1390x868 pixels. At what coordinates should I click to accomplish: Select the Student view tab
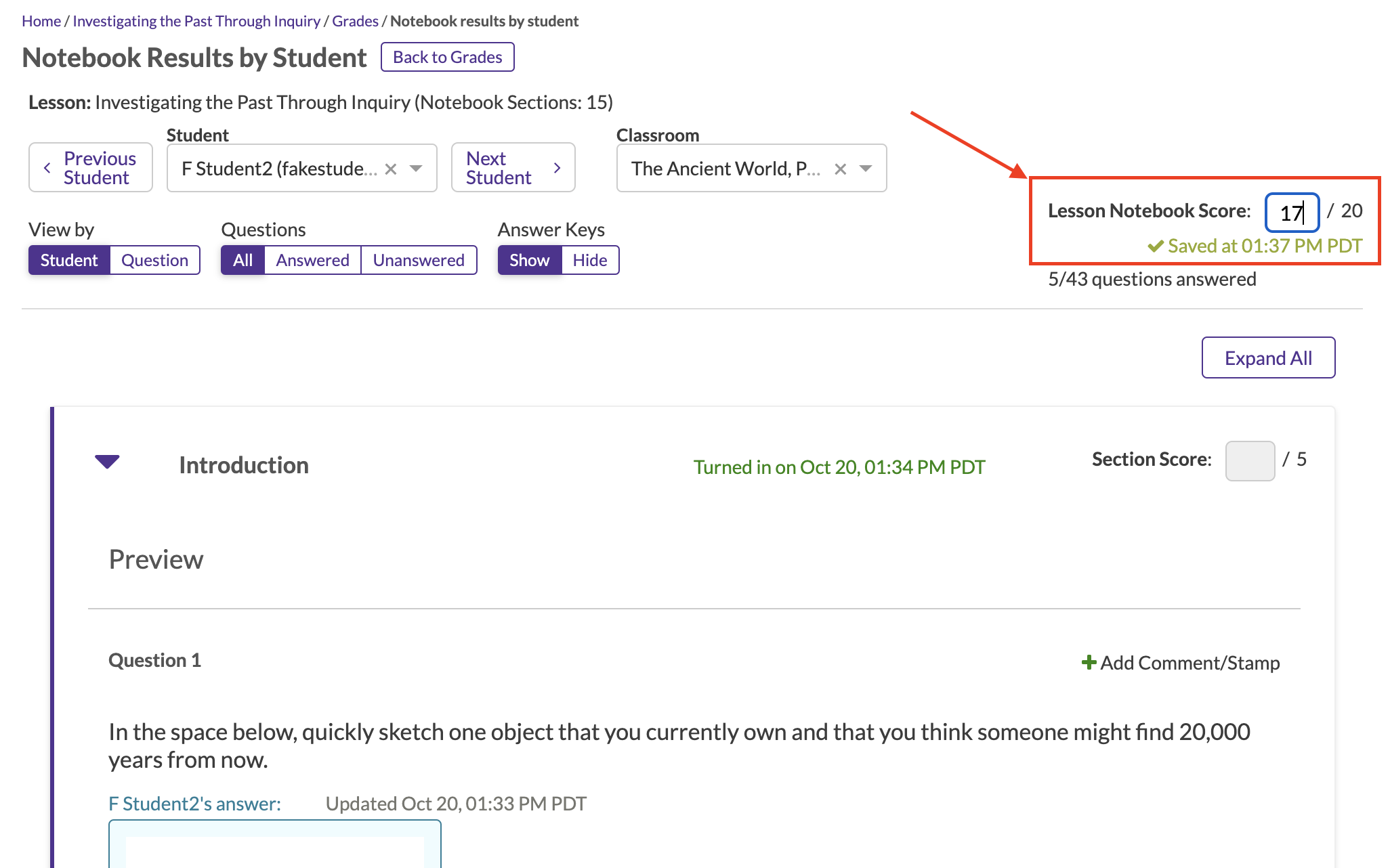(69, 260)
